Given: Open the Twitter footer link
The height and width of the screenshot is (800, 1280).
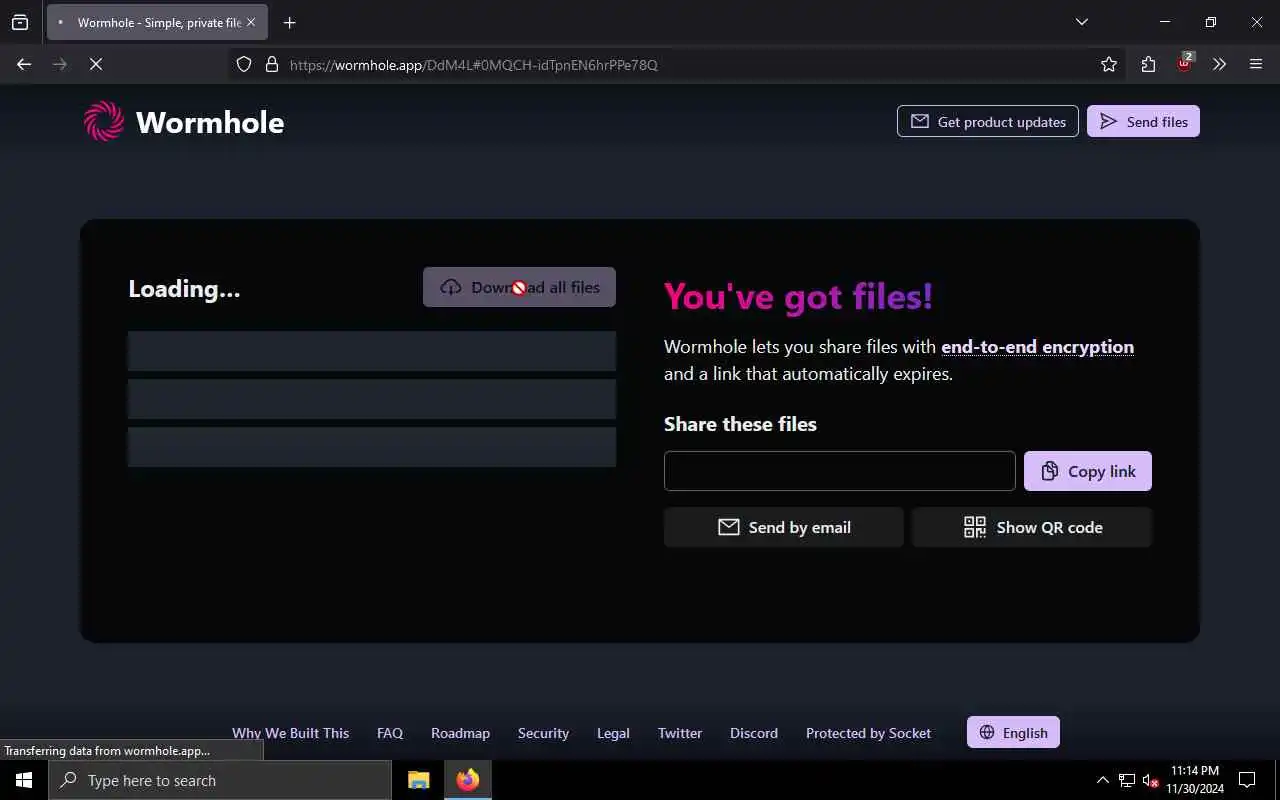Looking at the screenshot, I should click(x=680, y=733).
